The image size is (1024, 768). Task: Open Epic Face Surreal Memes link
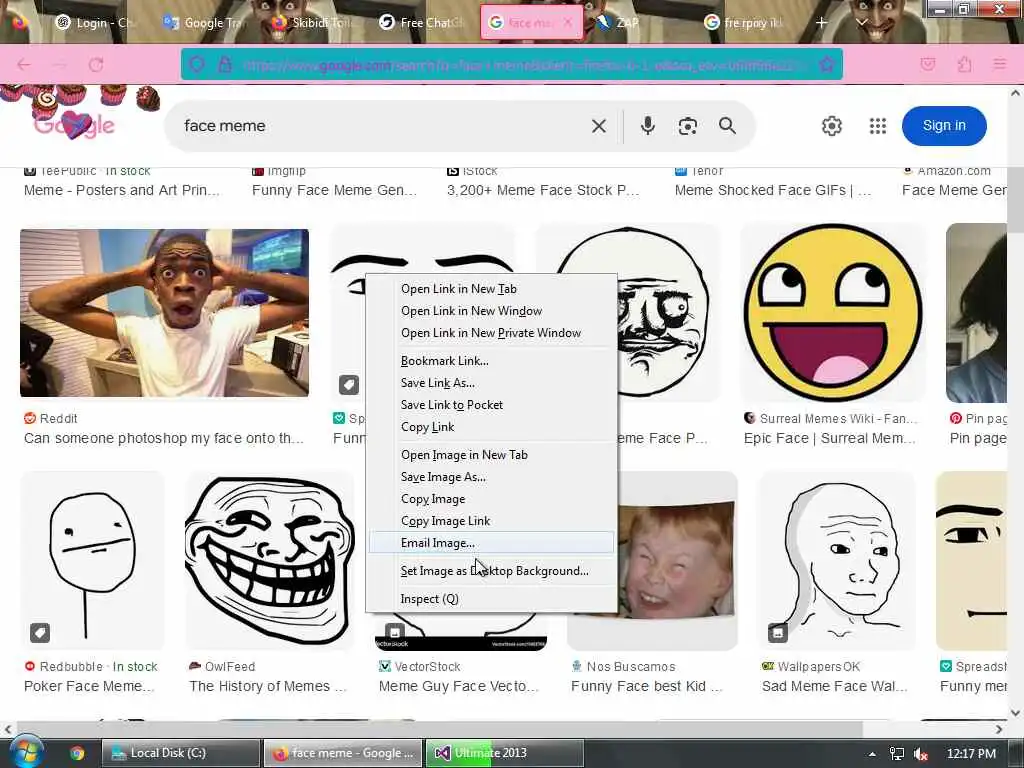tap(829, 438)
